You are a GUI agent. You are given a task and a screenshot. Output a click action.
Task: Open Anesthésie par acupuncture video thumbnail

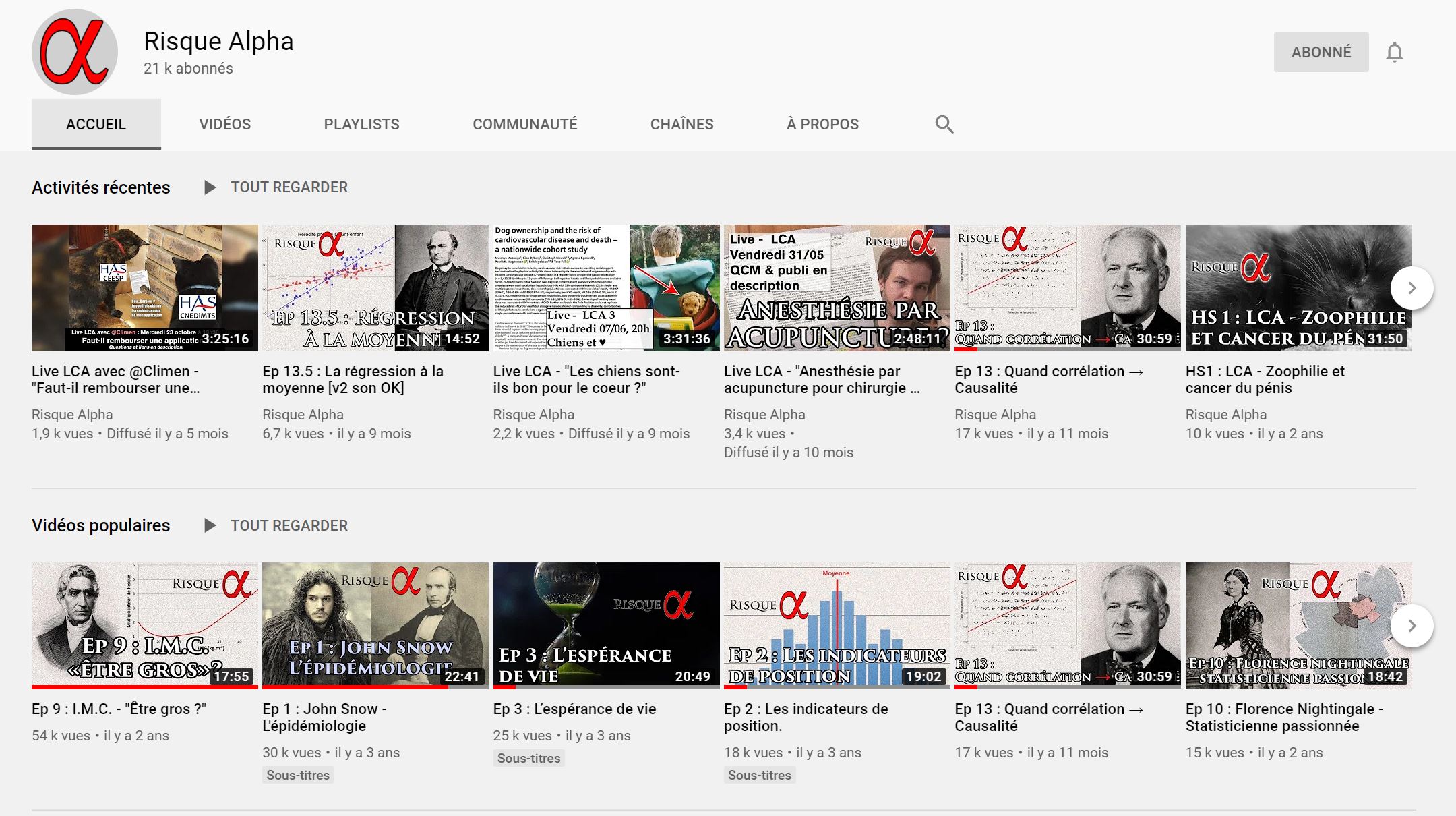tap(837, 288)
